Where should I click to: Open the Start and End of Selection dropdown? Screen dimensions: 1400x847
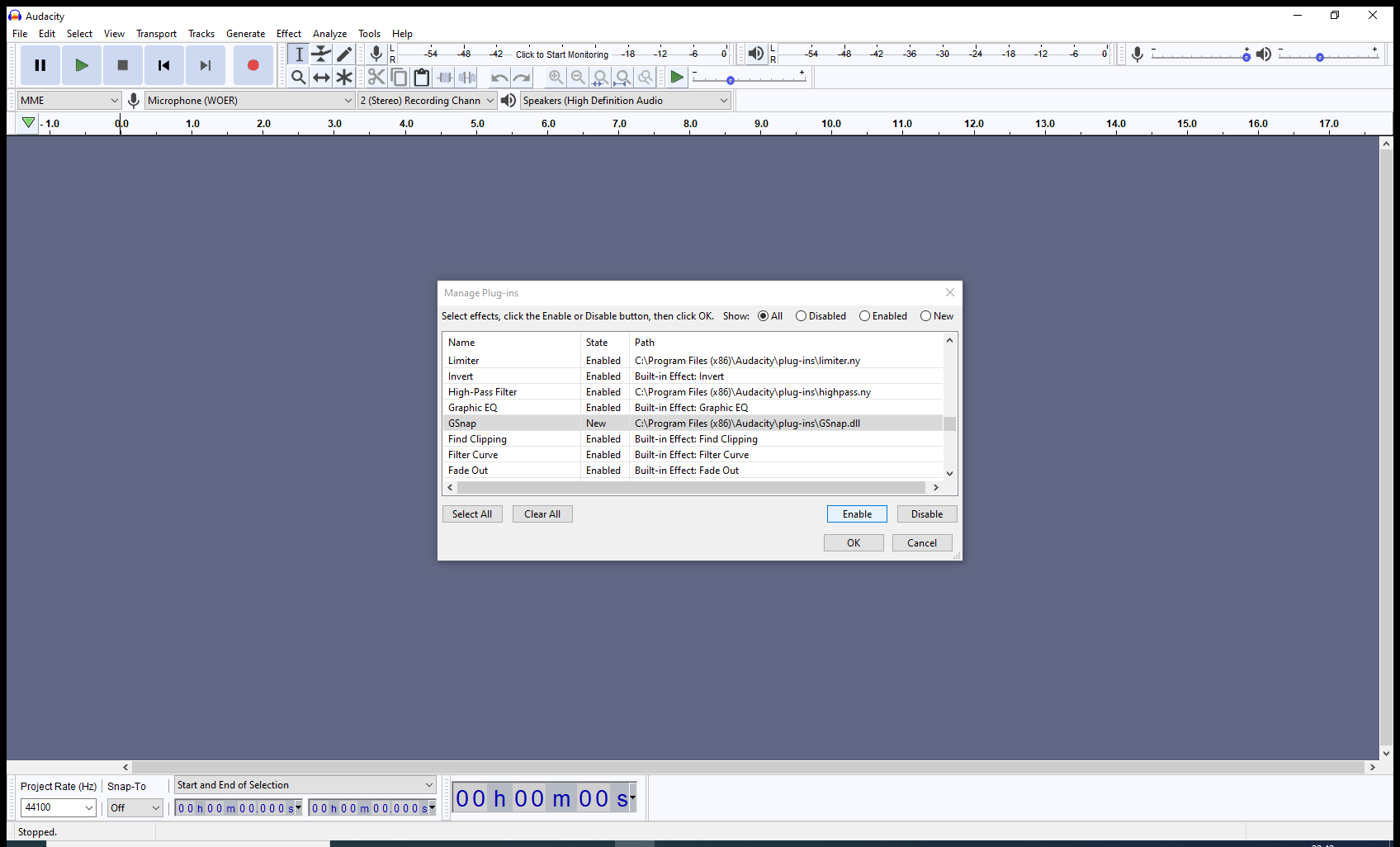(x=305, y=785)
